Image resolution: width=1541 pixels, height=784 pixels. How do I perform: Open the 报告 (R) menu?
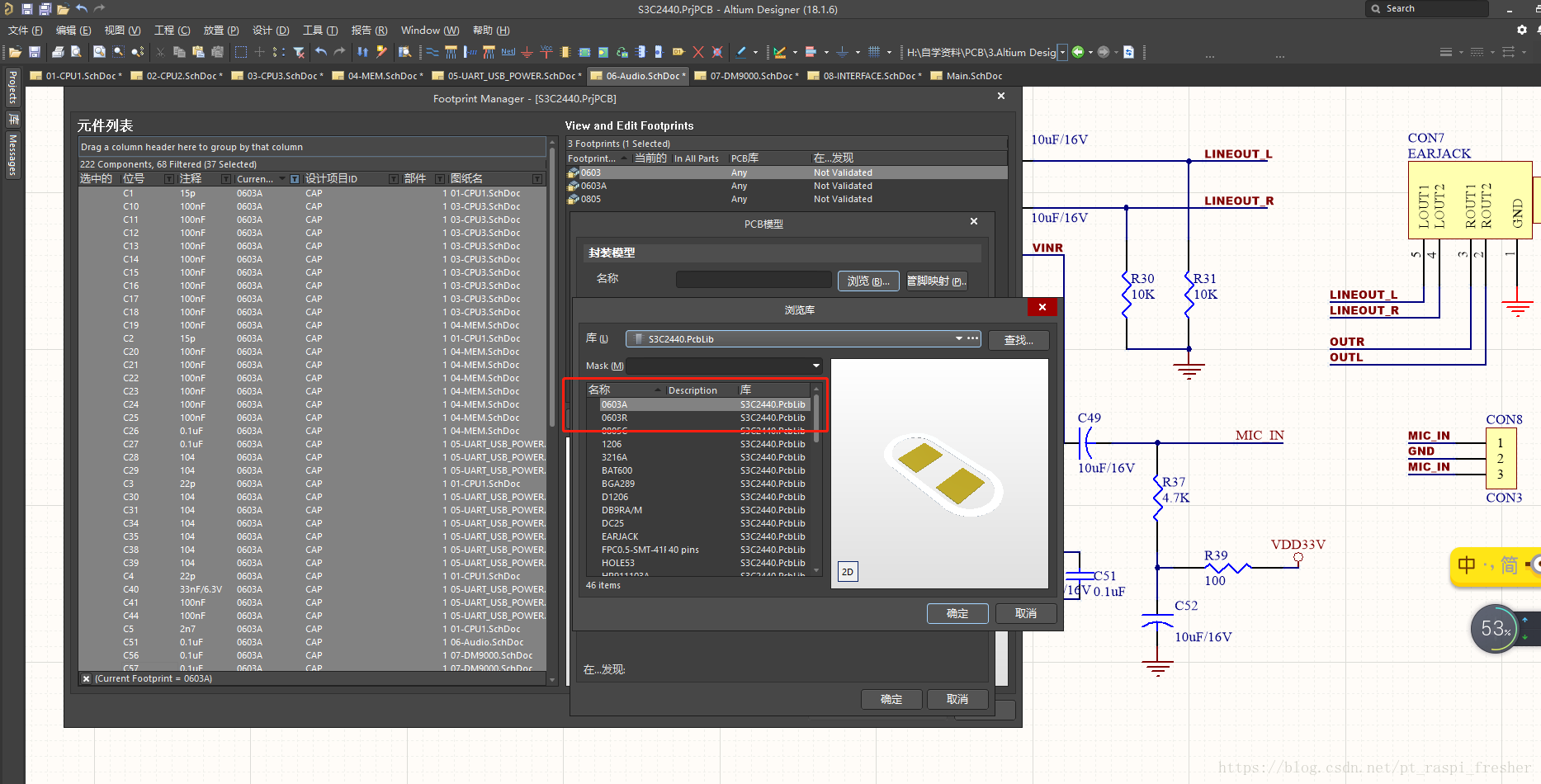click(369, 30)
